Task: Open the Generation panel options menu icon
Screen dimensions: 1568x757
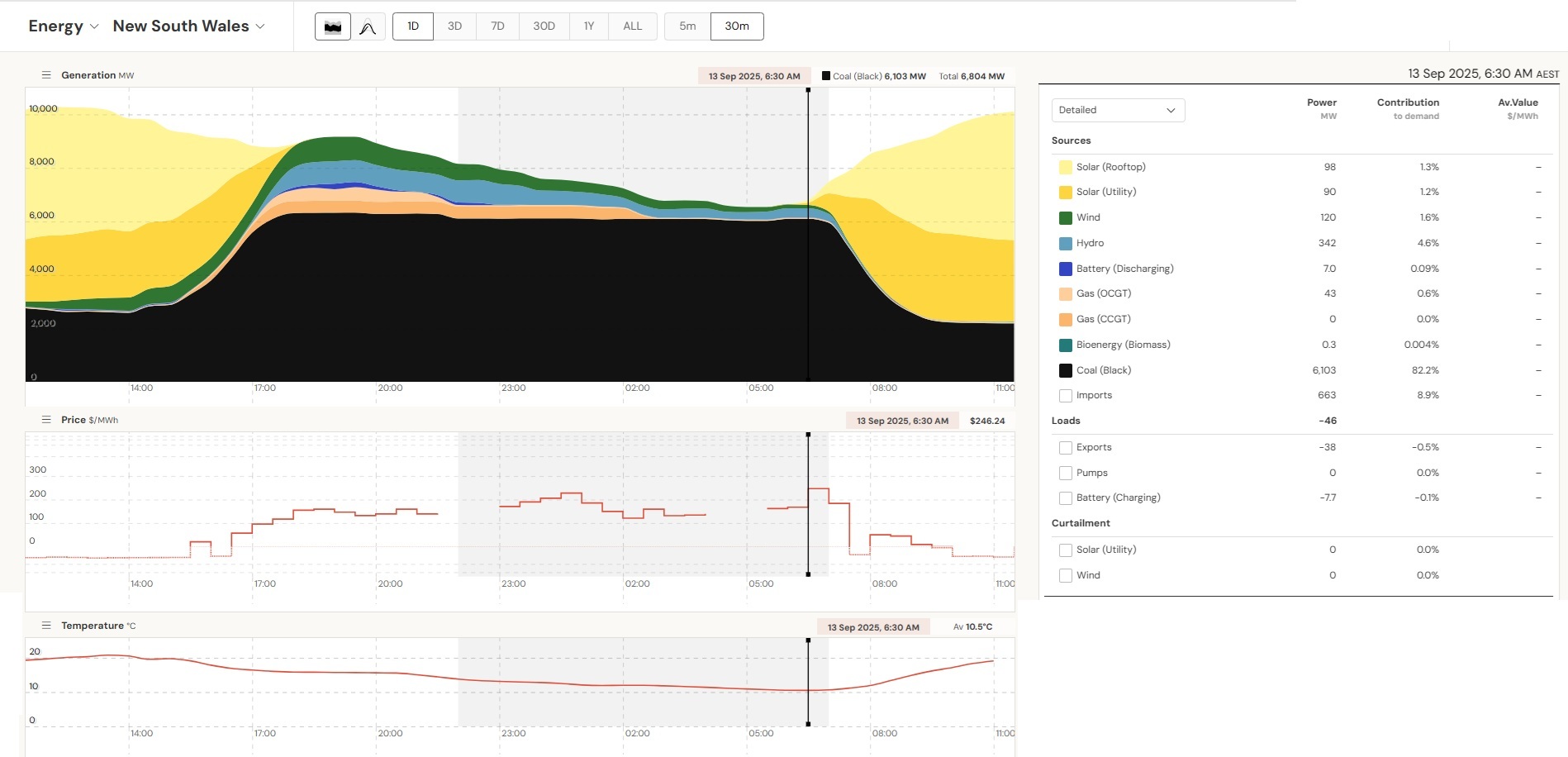Action: 47,74
